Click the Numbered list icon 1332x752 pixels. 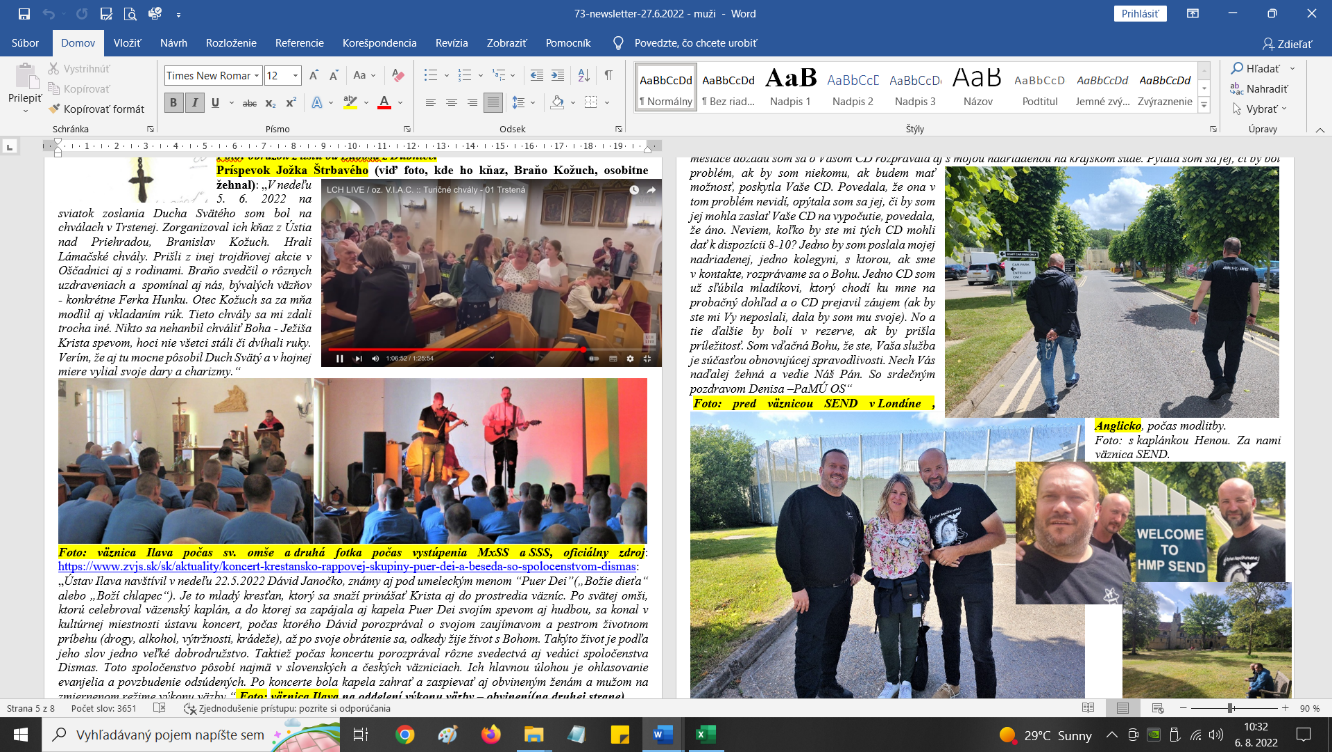click(465, 76)
